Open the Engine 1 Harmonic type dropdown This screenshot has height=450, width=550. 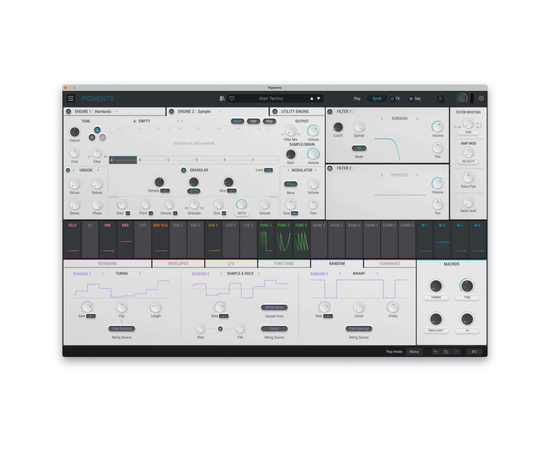click(x=96, y=112)
